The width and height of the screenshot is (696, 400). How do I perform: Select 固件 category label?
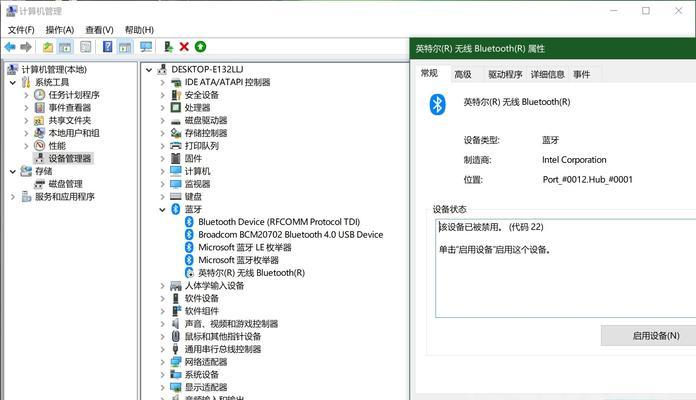(193, 158)
